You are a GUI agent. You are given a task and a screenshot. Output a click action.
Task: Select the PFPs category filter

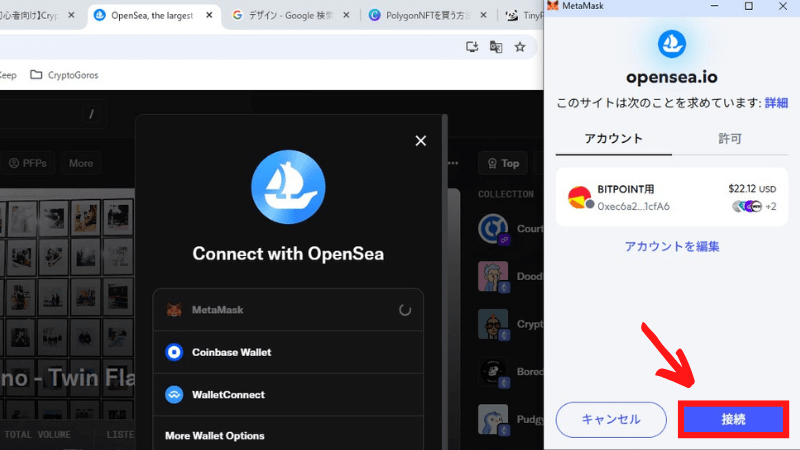coord(28,163)
